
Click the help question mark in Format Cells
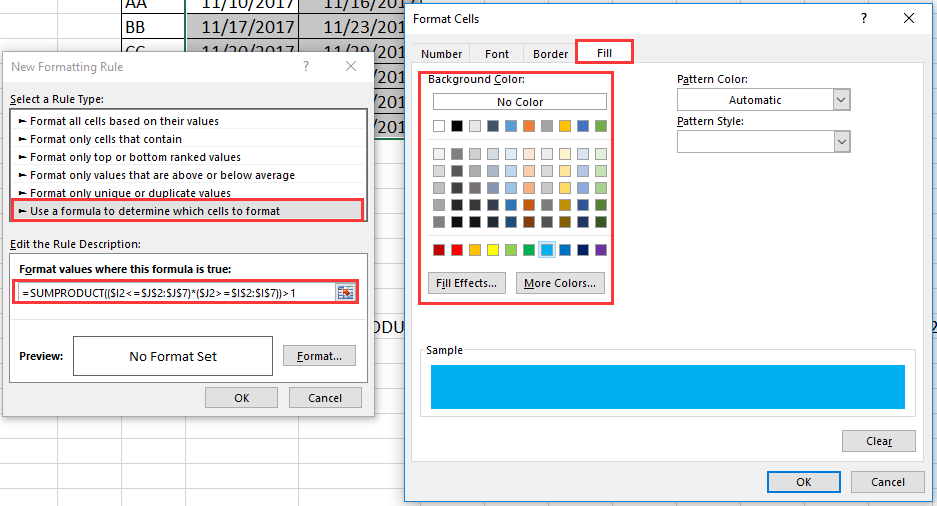coord(864,18)
